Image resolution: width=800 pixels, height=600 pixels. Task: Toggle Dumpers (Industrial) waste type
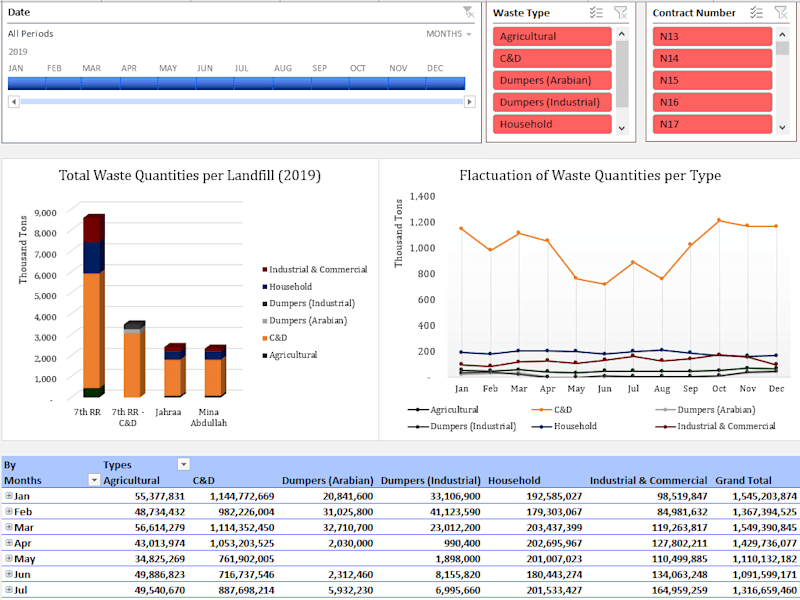pyautogui.click(x=552, y=102)
